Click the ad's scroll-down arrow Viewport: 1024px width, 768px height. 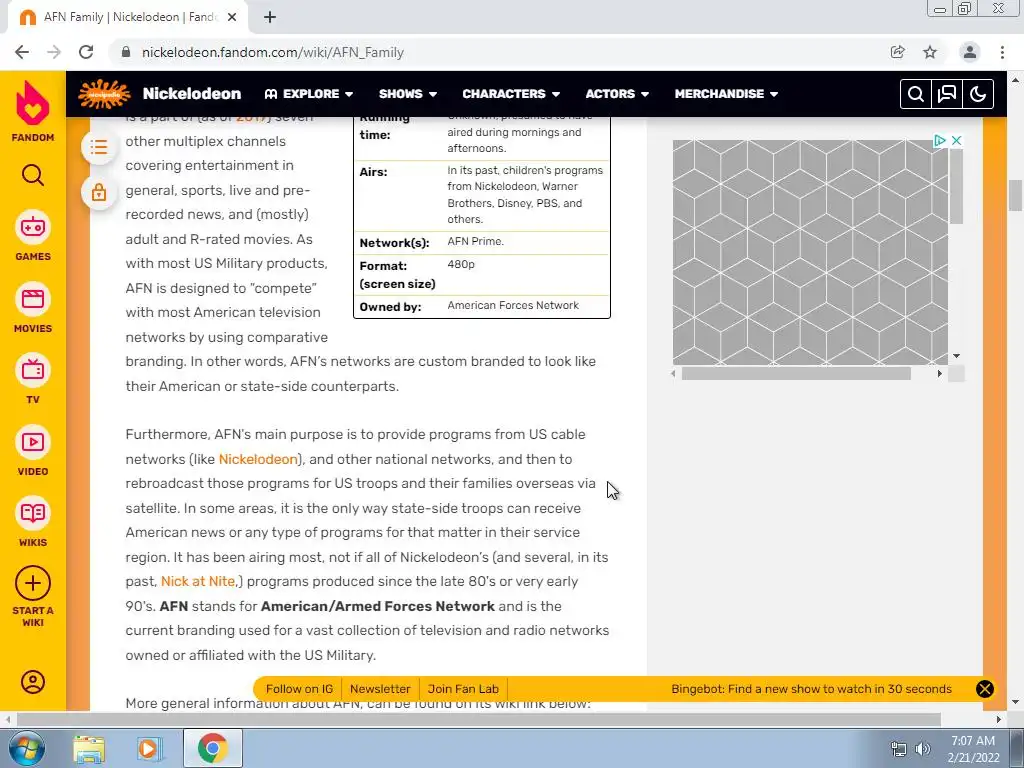point(956,357)
